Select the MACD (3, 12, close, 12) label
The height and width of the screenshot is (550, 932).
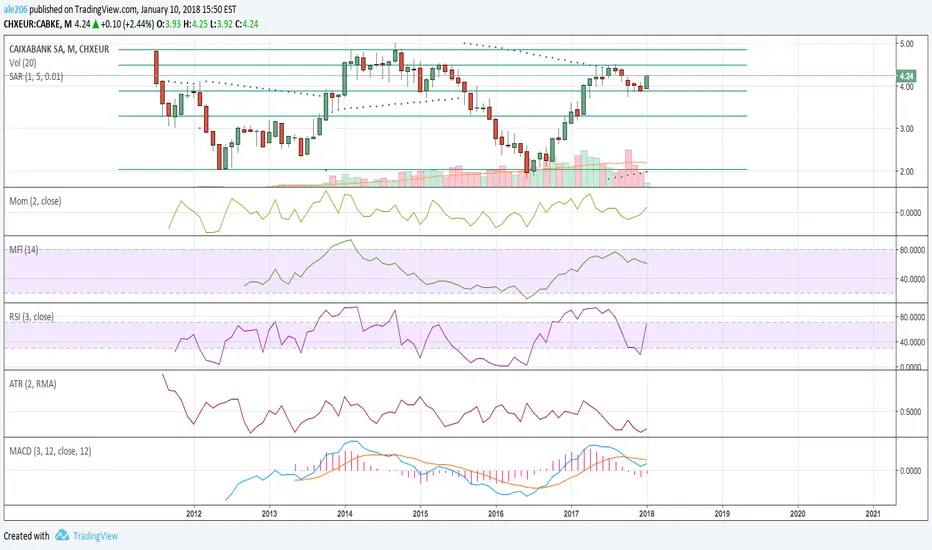point(51,451)
